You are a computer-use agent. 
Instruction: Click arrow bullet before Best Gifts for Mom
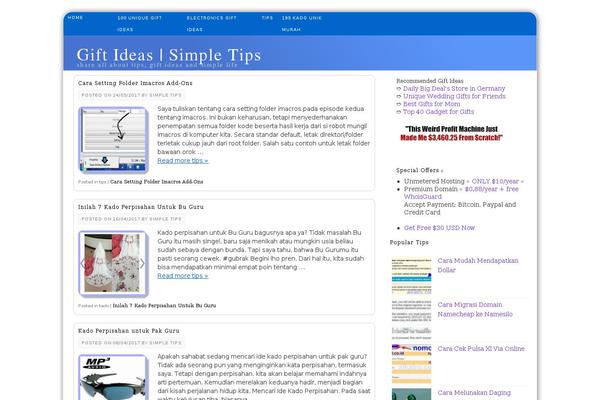point(399,104)
